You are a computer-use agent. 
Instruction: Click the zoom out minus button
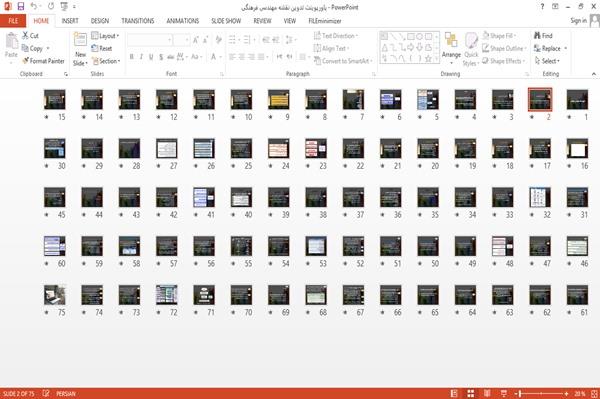pos(516,393)
